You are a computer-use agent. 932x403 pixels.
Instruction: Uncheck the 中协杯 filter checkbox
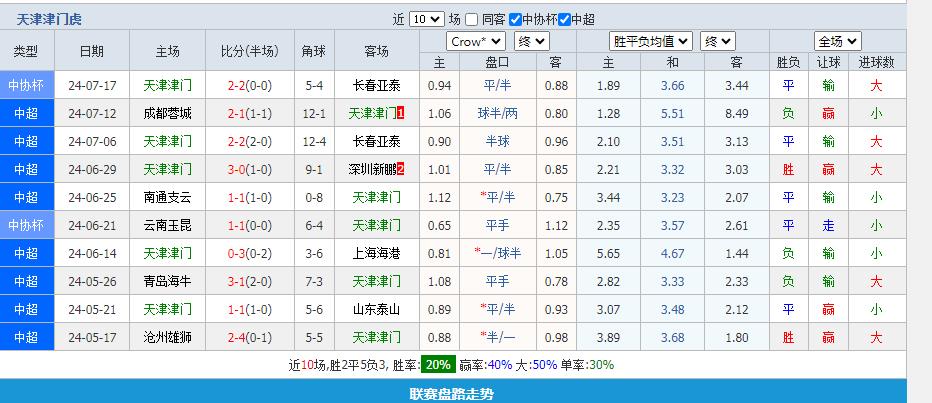(515, 19)
